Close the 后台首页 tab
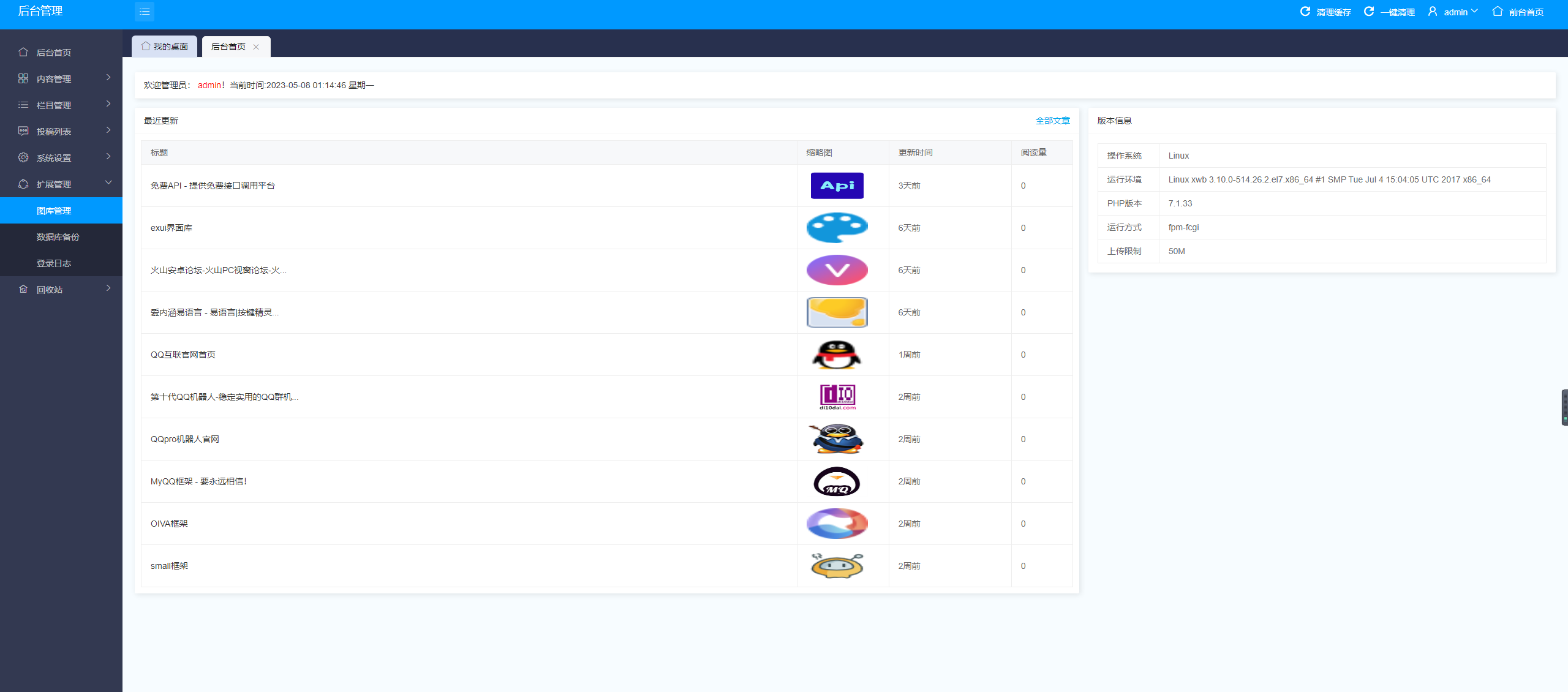Viewport: 1568px width, 692px height. (x=256, y=47)
